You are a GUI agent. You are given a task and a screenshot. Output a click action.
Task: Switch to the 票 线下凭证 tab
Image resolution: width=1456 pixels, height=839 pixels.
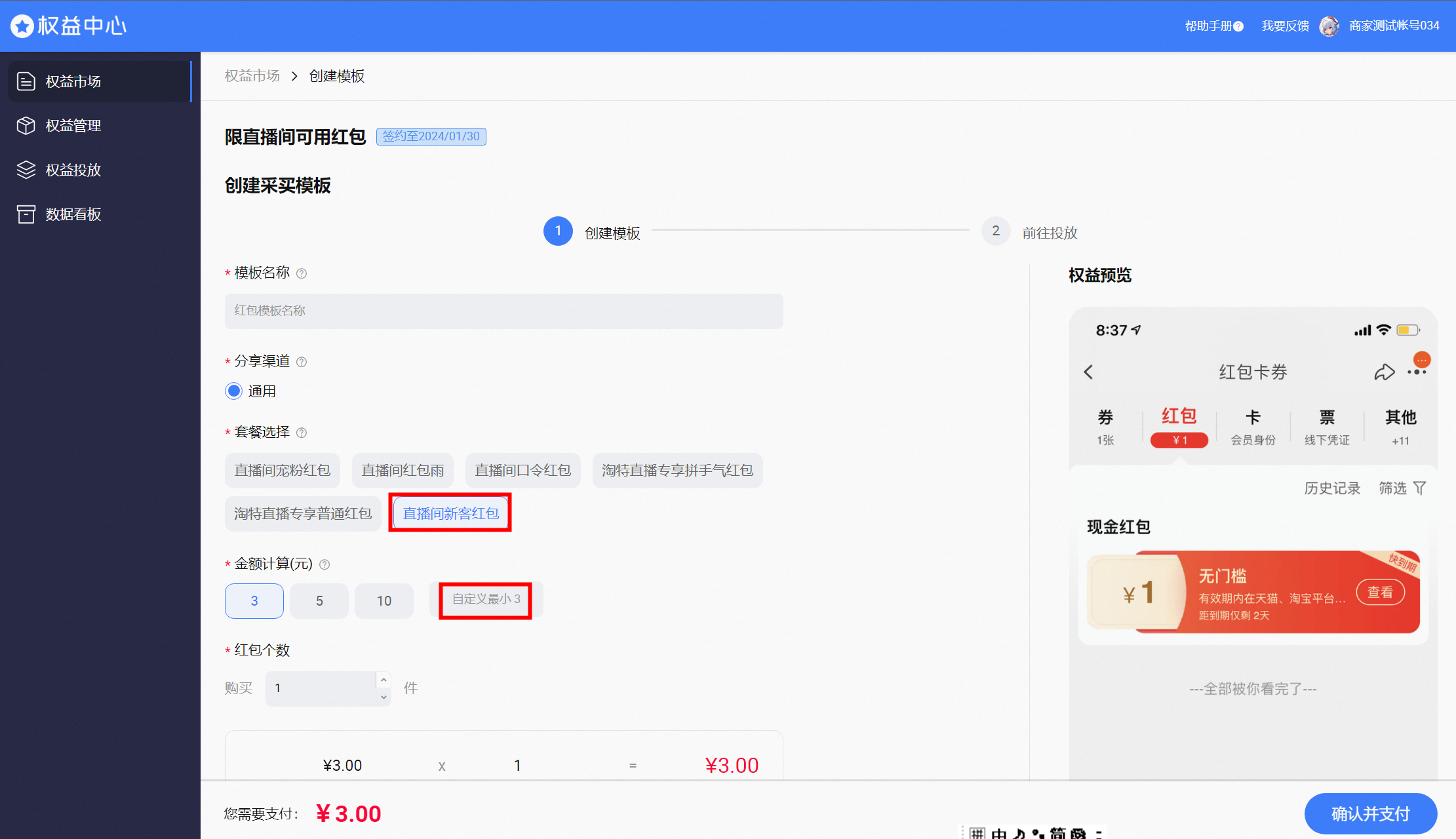[x=1327, y=427]
